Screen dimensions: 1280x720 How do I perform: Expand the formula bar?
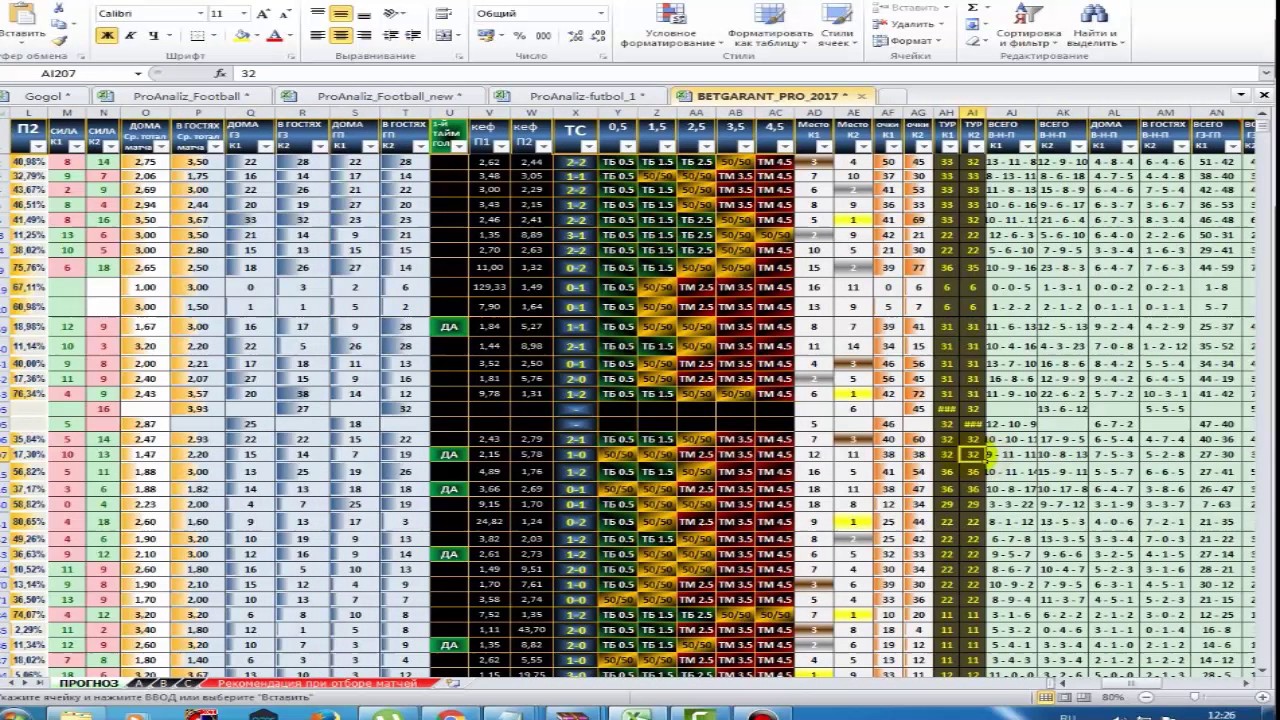tap(1264, 74)
